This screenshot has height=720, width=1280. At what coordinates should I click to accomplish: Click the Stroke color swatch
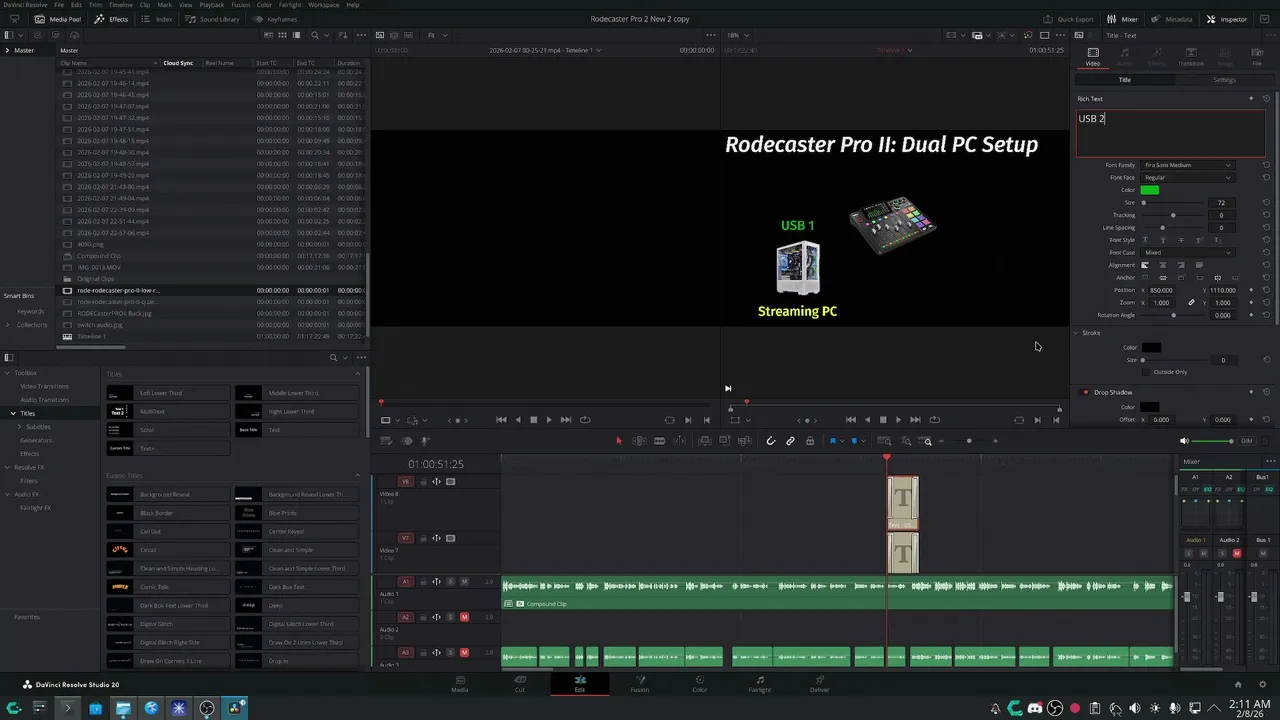(x=1151, y=348)
